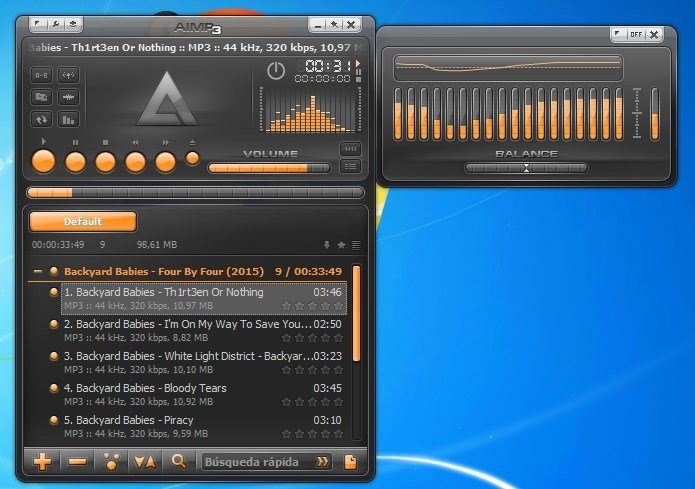Toggle equalizer window button beside volume
The height and width of the screenshot is (489, 695).
pos(350,149)
